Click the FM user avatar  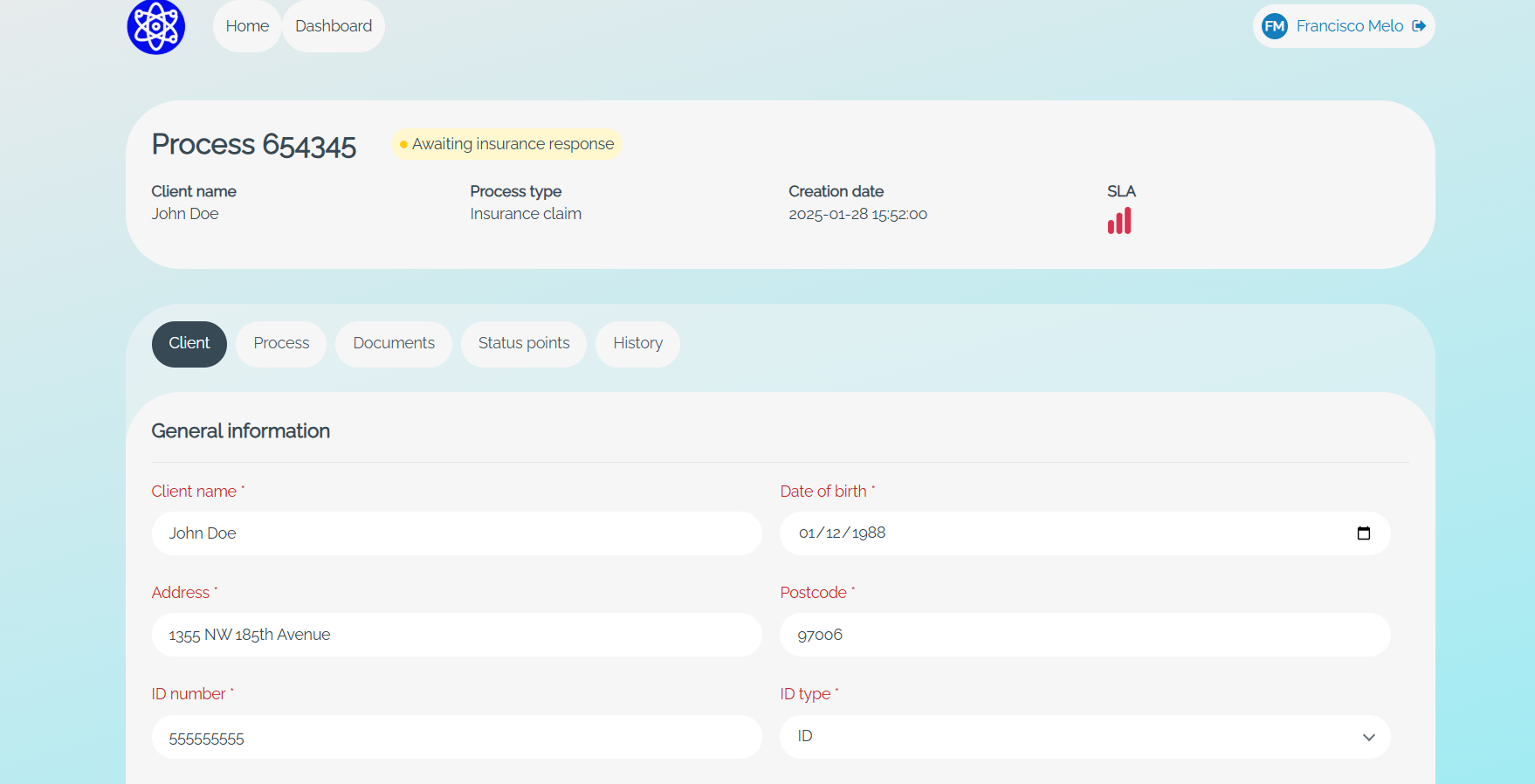pyautogui.click(x=1274, y=26)
